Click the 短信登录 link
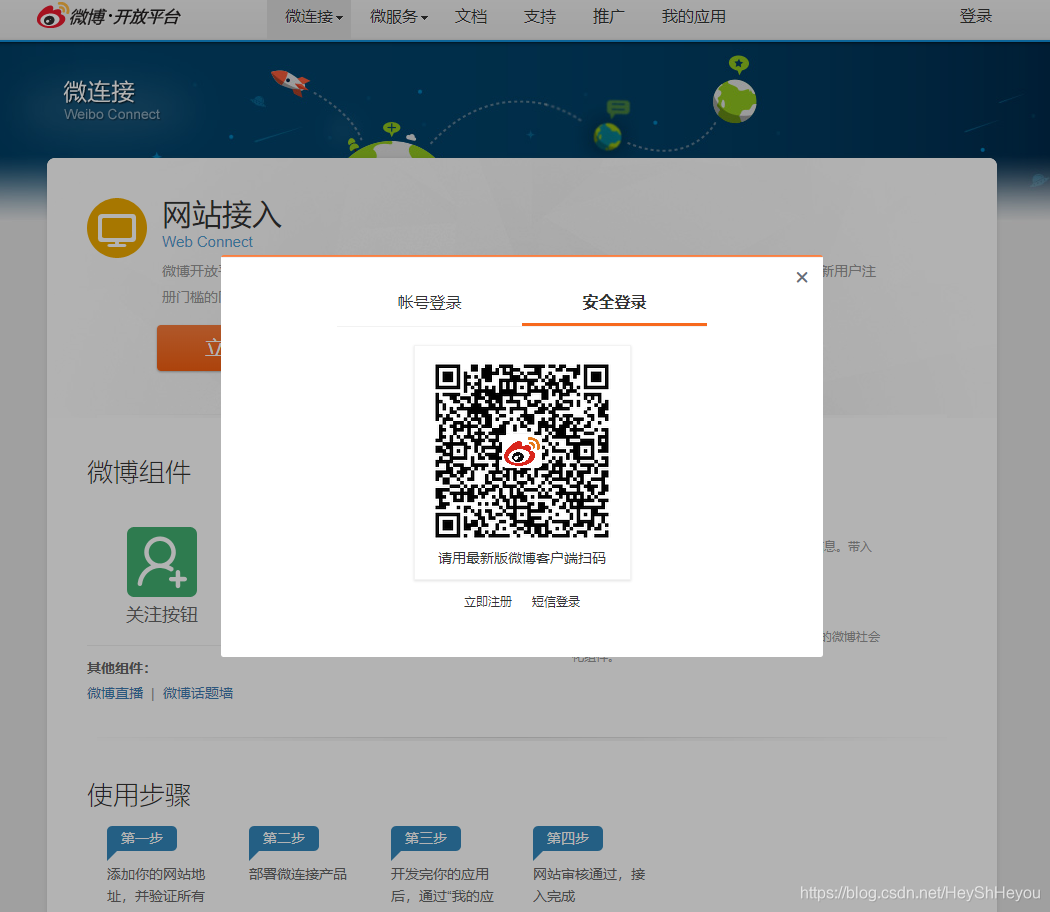The width and height of the screenshot is (1050, 912). pos(556,602)
